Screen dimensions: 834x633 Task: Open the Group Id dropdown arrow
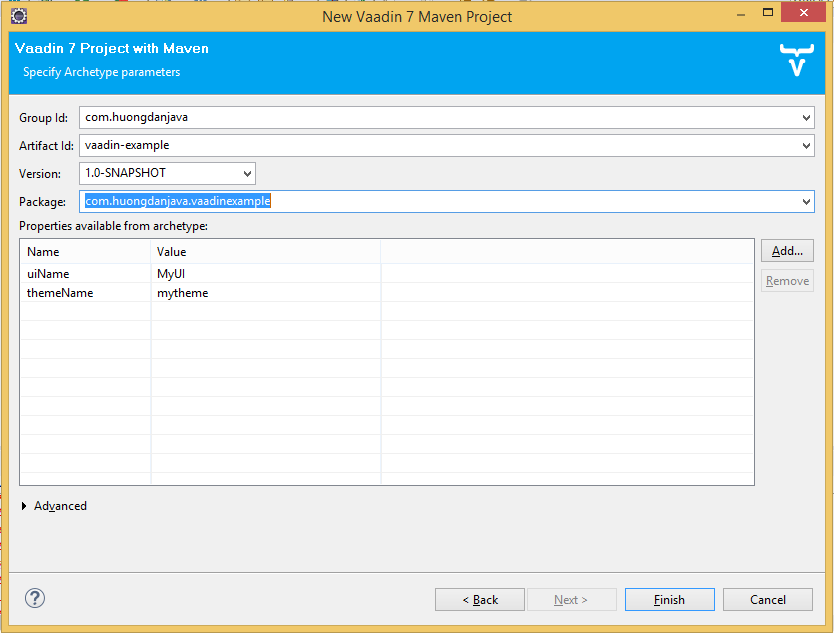[806, 118]
